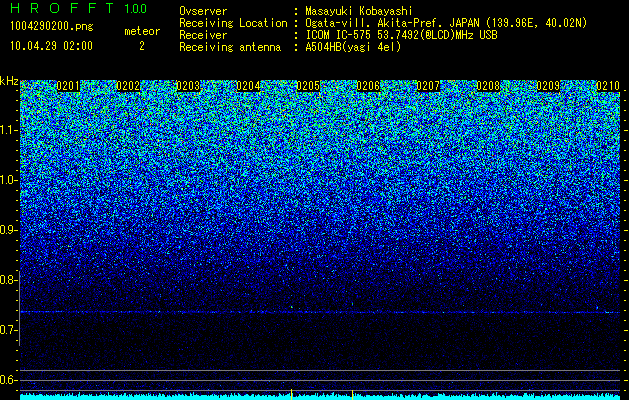Click the 0.9 frequency axis label
Screen dimensions: 629x400
coord(8,230)
